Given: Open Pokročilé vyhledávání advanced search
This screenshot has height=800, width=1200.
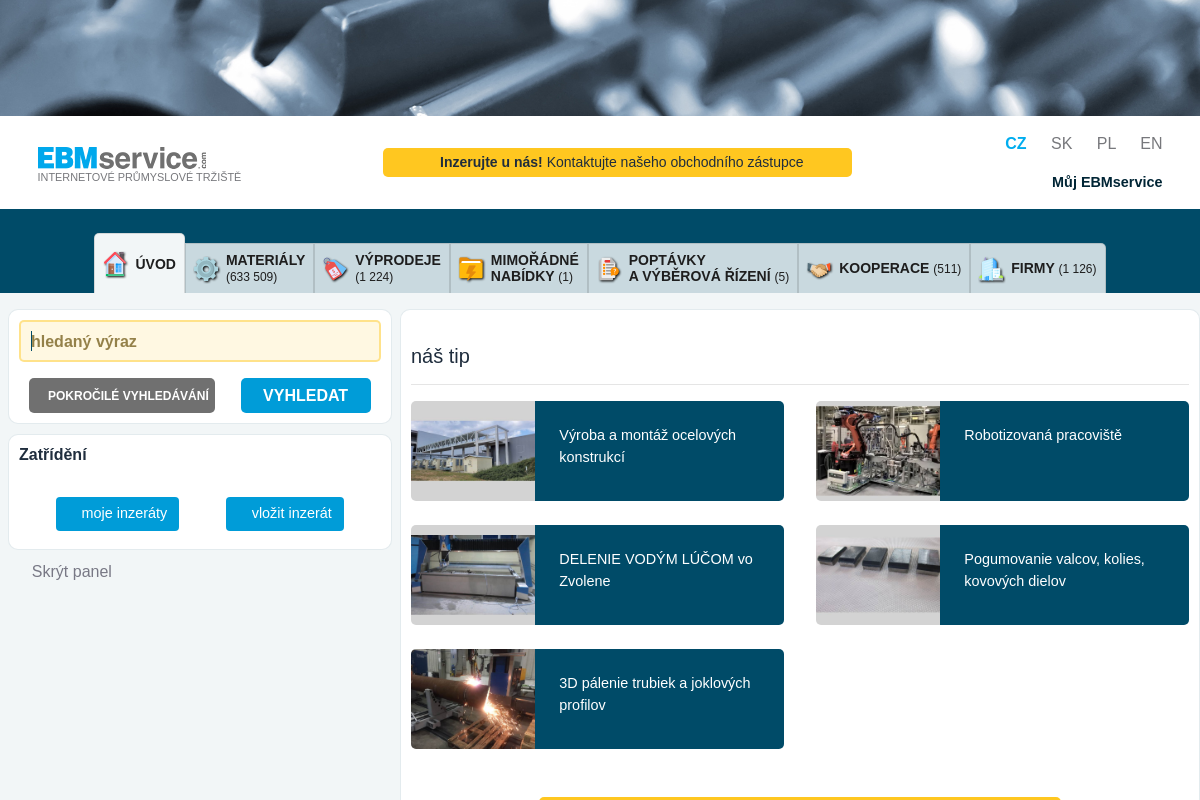Looking at the screenshot, I should tap(122, 395).
